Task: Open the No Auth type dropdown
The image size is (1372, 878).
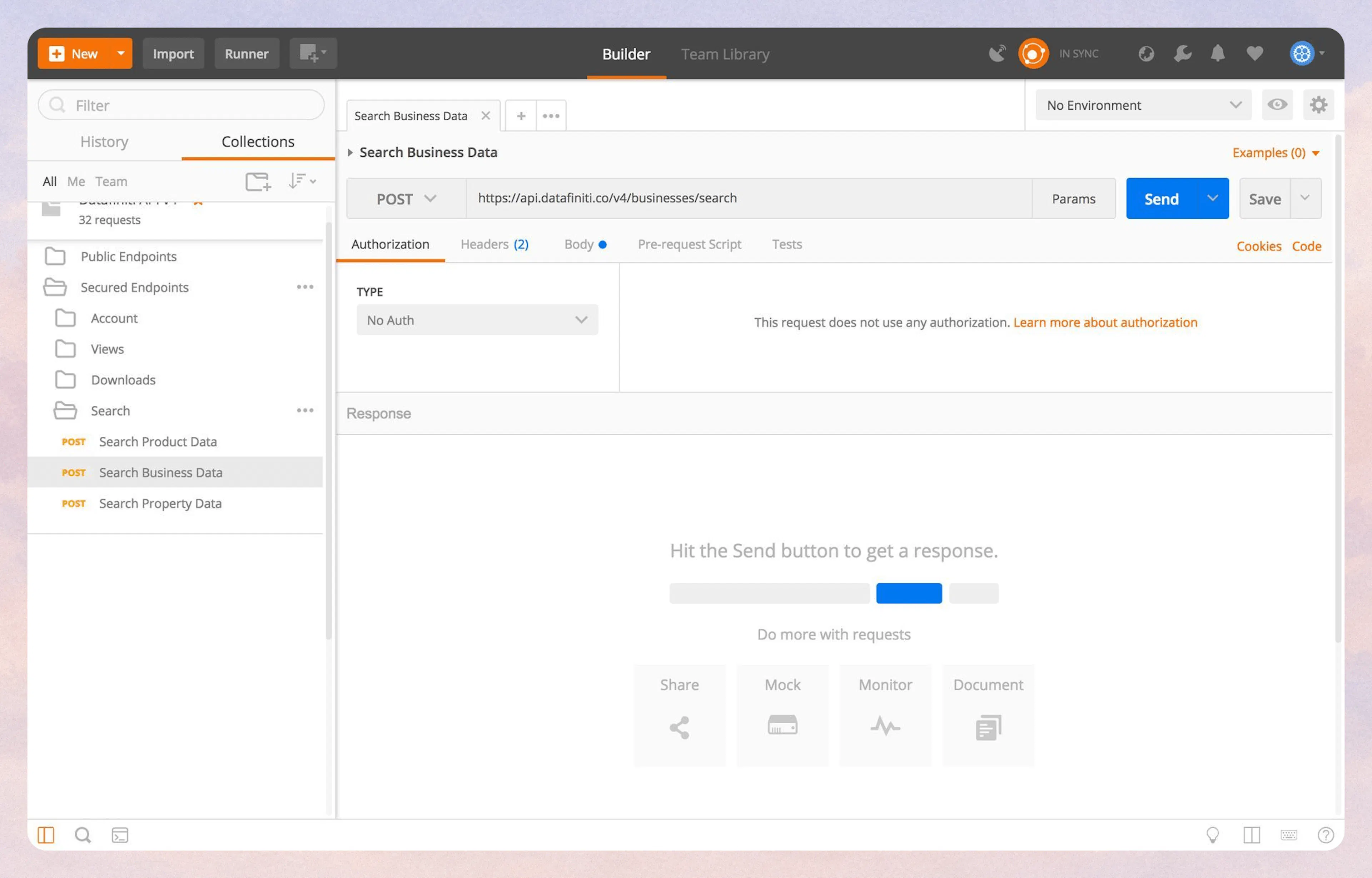Action: (477, 320)
